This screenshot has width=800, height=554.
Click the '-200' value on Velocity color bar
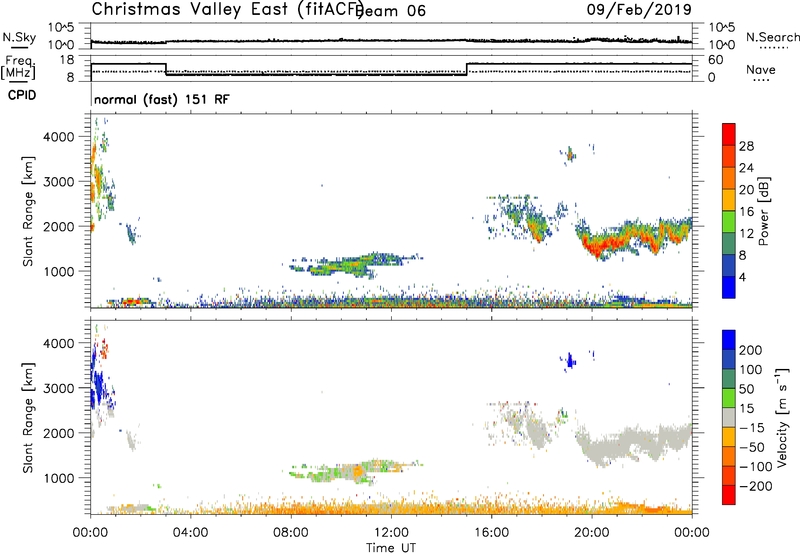pyautogui.click(x=755, y=486)
